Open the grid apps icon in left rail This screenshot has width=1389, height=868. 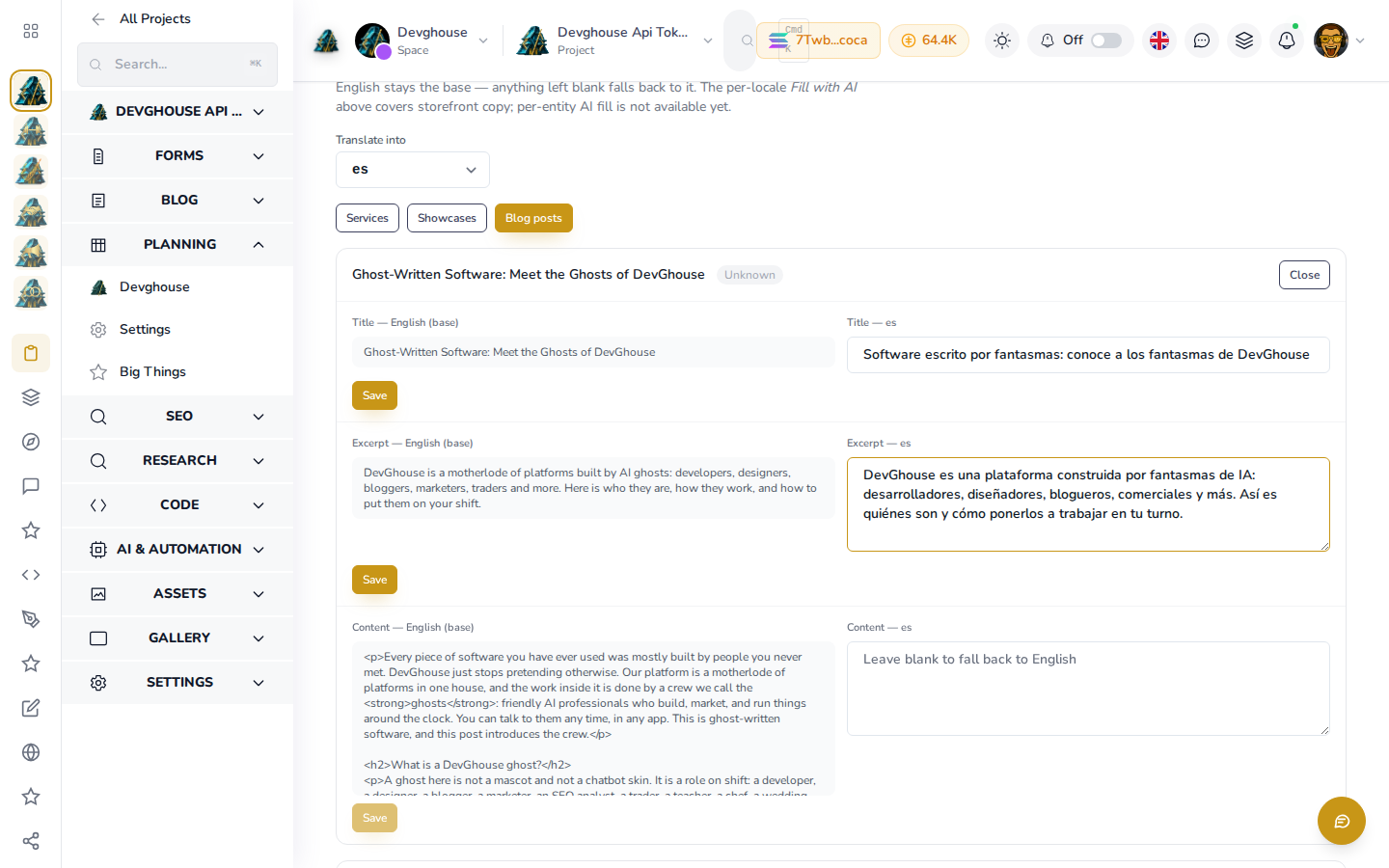tap(31, 31)
